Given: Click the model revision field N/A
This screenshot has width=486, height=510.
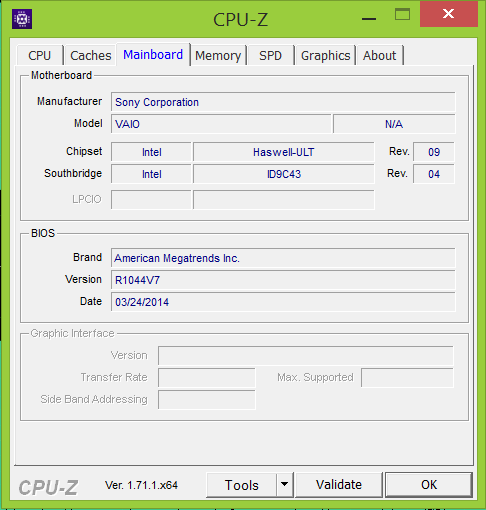Looking at the screenshot, I should pyautogui.click(x=394, y=124).
